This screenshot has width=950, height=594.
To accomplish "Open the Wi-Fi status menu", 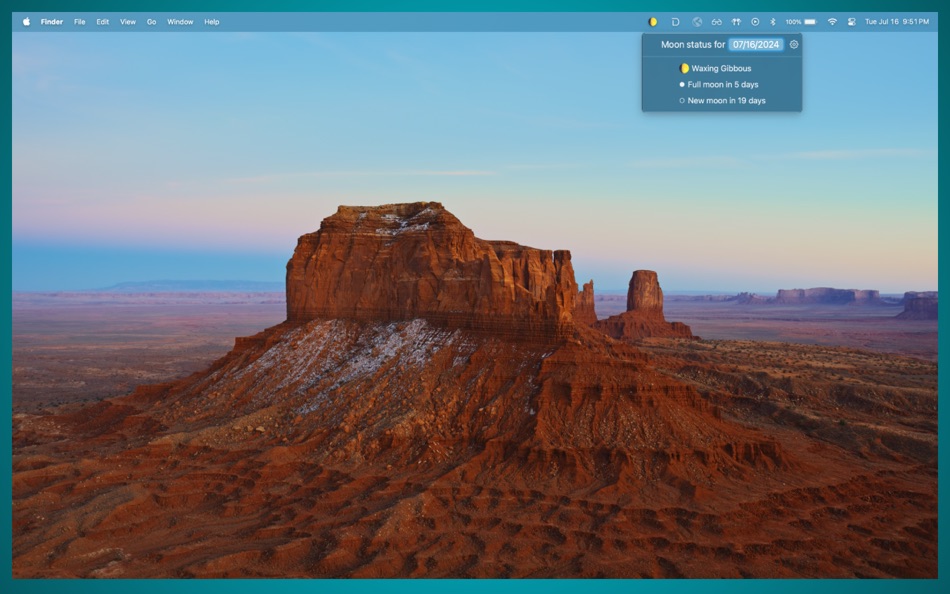I will pyautogui.click(x=832, y=22).
